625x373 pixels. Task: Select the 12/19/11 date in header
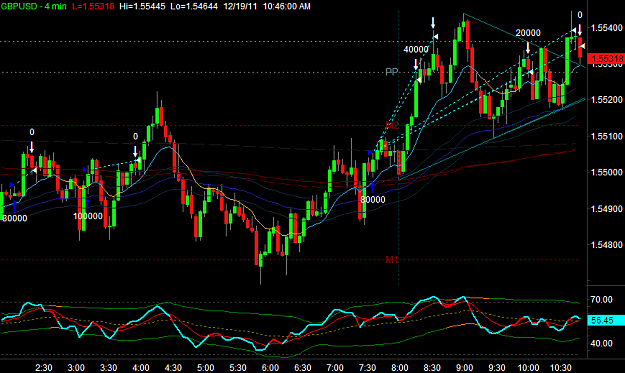pos(241,6)
